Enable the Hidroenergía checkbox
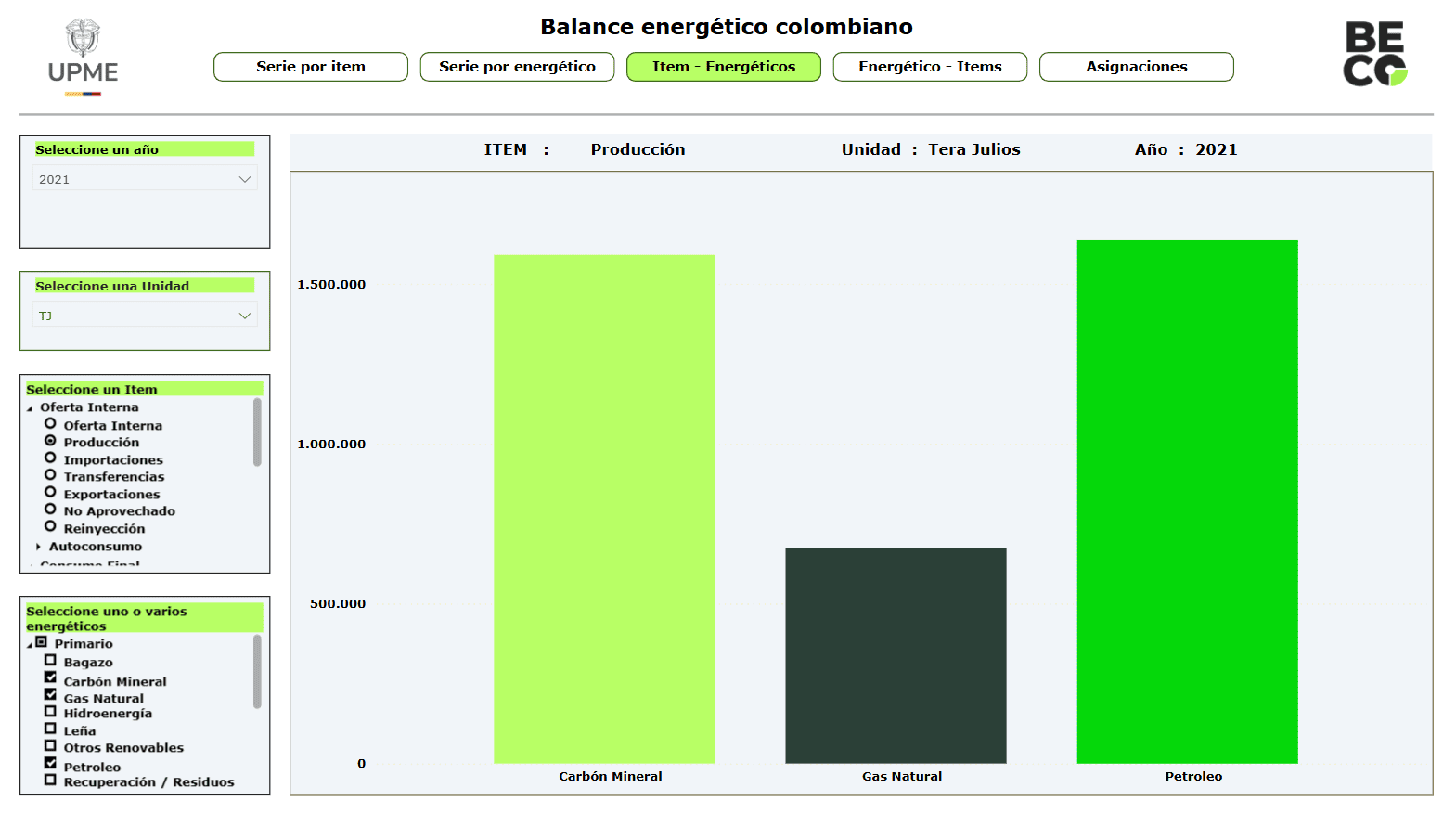 50,711
